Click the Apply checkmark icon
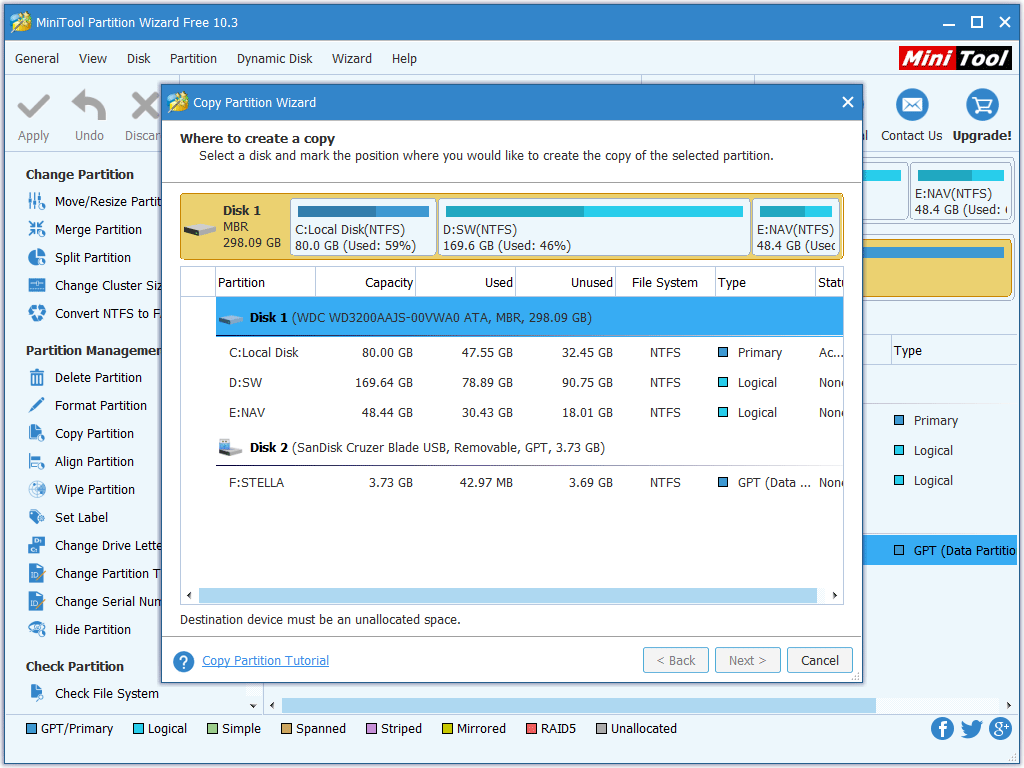 [33, 106]
